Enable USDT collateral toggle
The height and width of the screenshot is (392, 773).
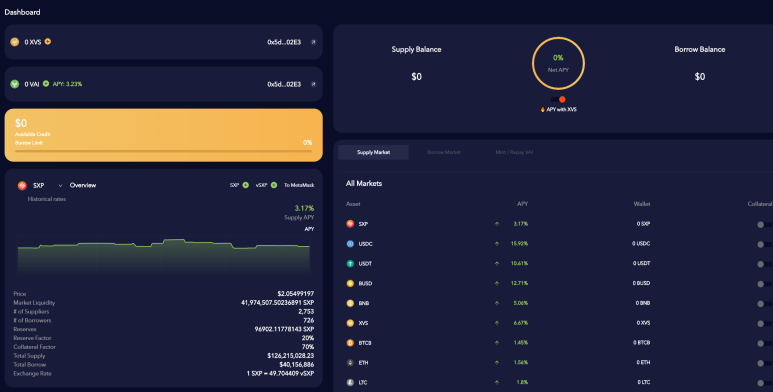click(765, 264)
